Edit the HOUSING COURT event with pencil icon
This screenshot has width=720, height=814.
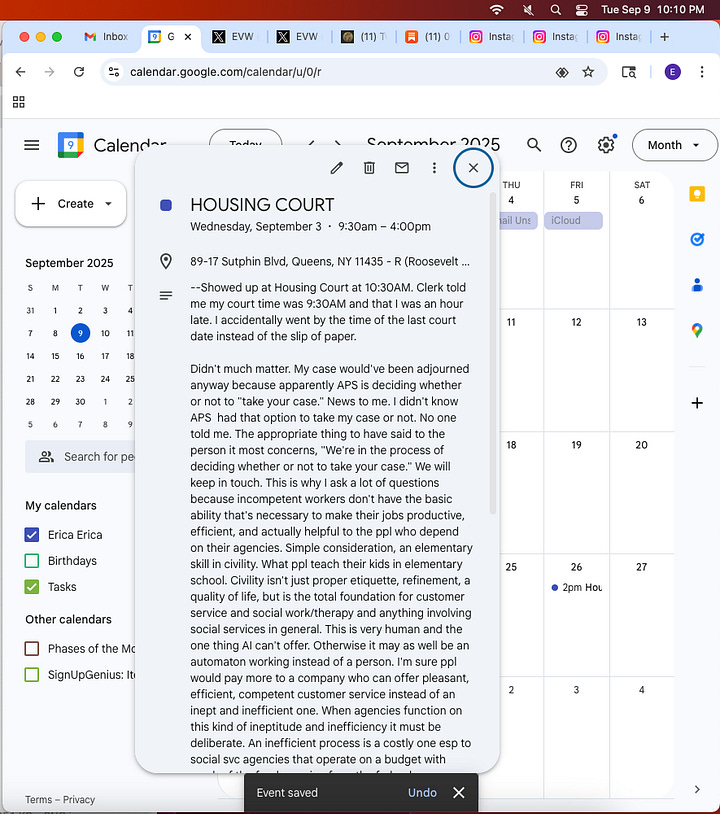click(x=336, y=168)
